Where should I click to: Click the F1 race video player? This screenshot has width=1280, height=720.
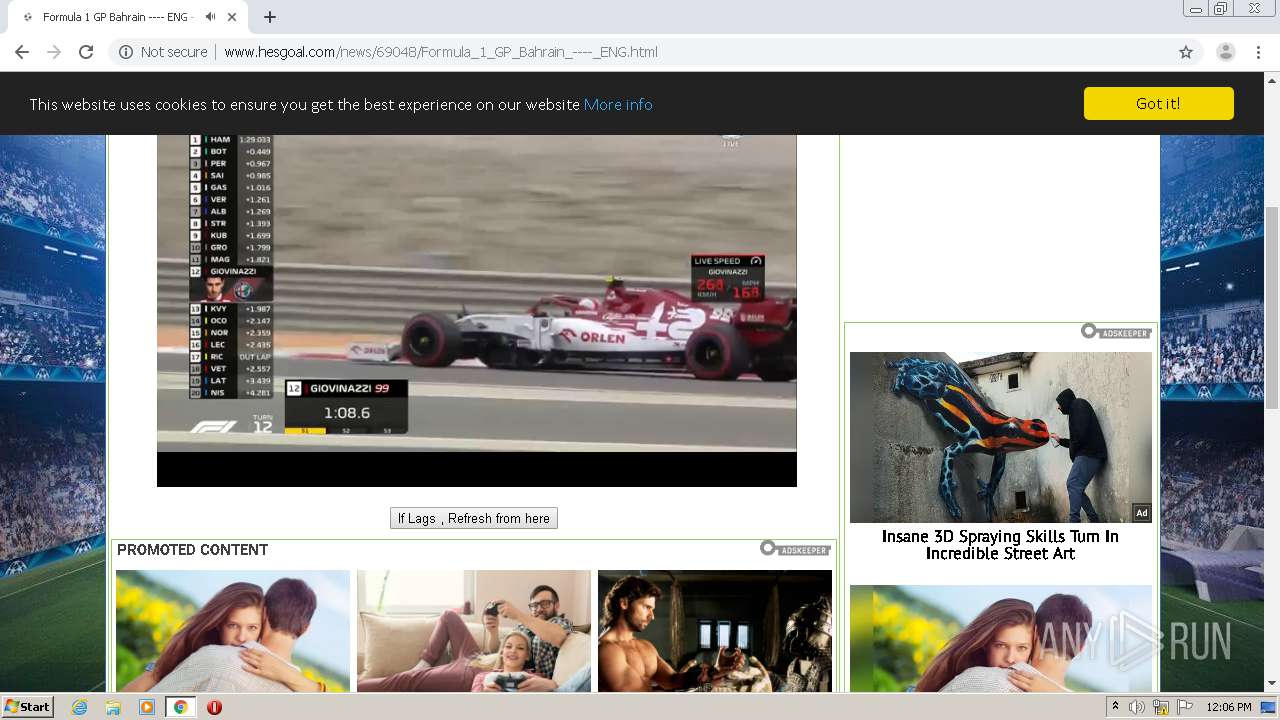click(x=477, y=310)
